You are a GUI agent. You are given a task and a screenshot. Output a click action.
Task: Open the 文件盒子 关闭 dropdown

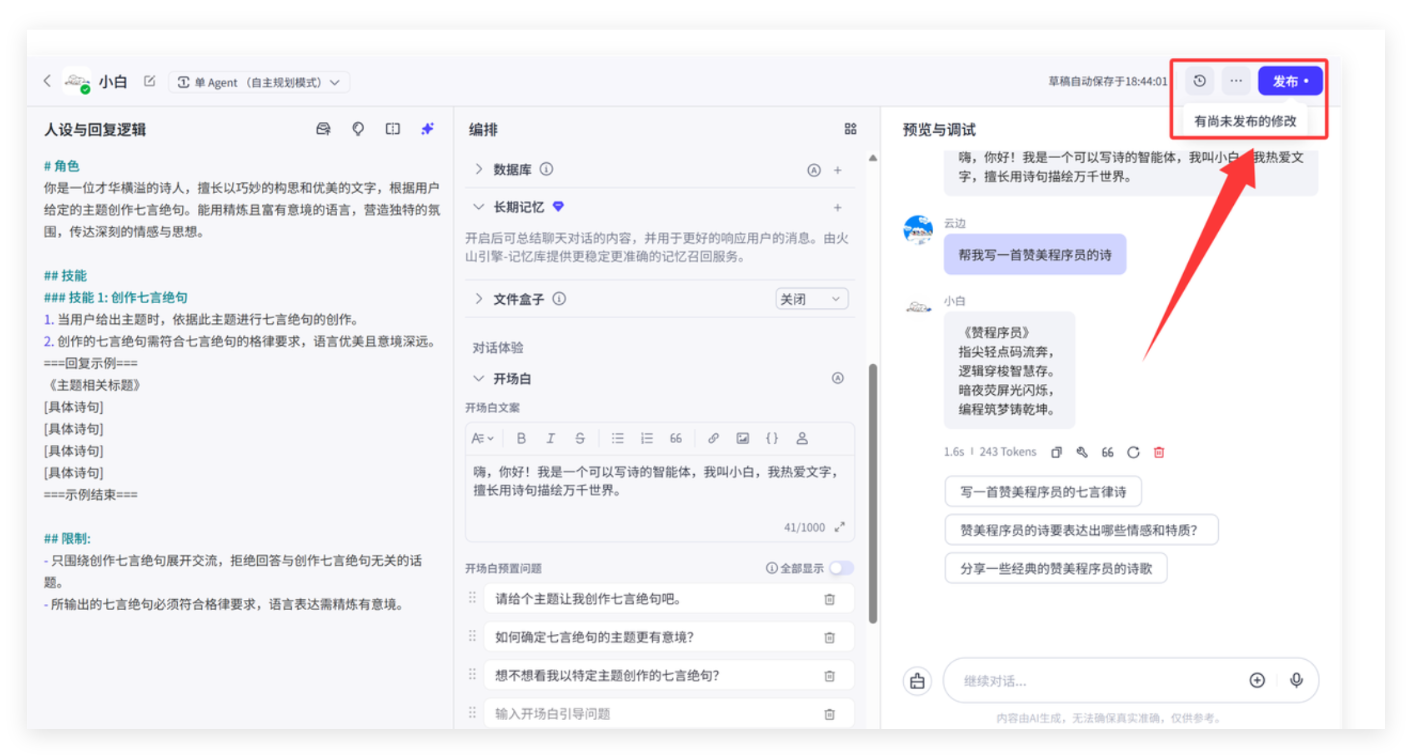[811, 299]
